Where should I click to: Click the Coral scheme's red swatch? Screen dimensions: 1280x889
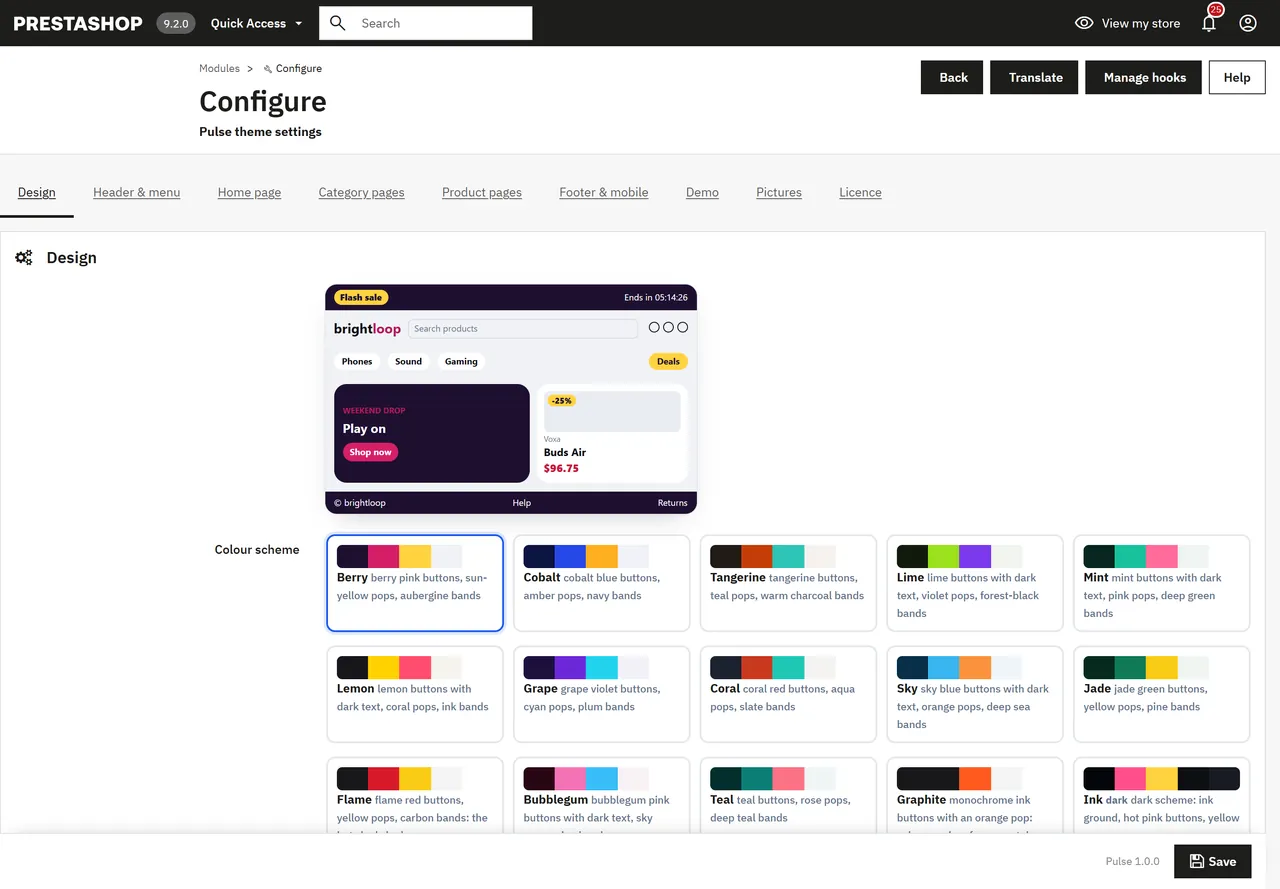click(x=757, y=668)
